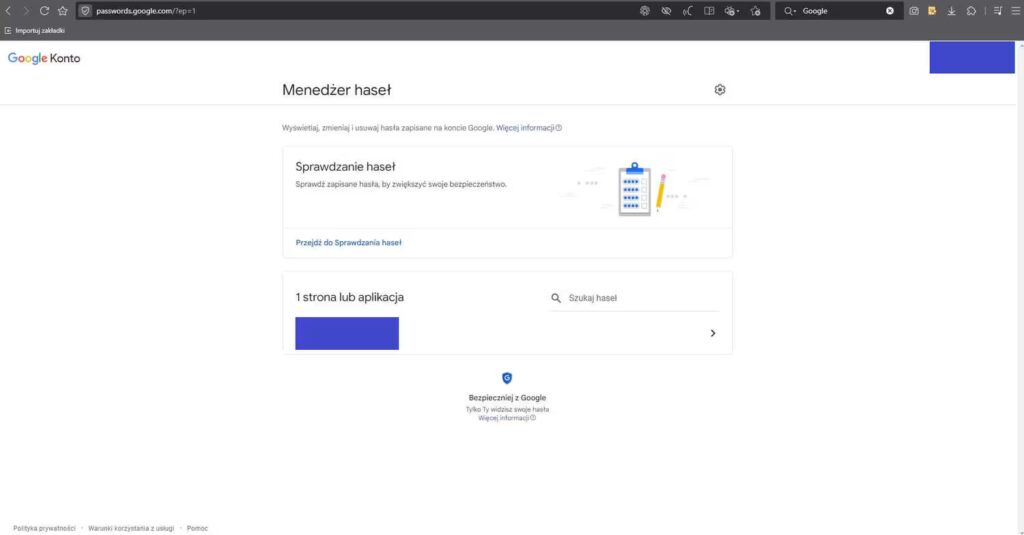Open password manager settings gear
Screen dimensions: 1024x535
coord(720,89)
